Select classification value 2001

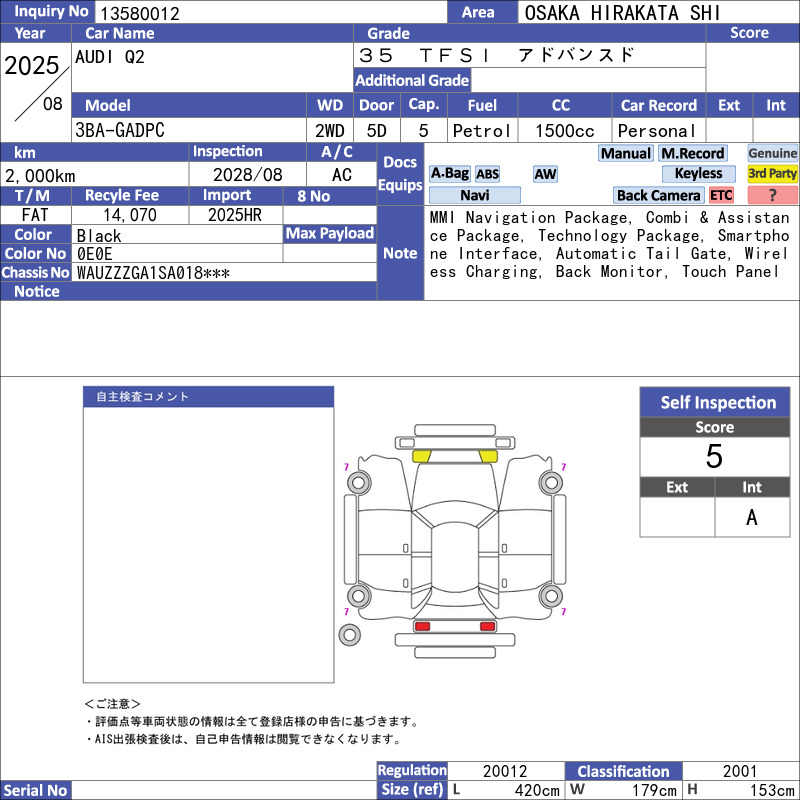click(740, 770)
